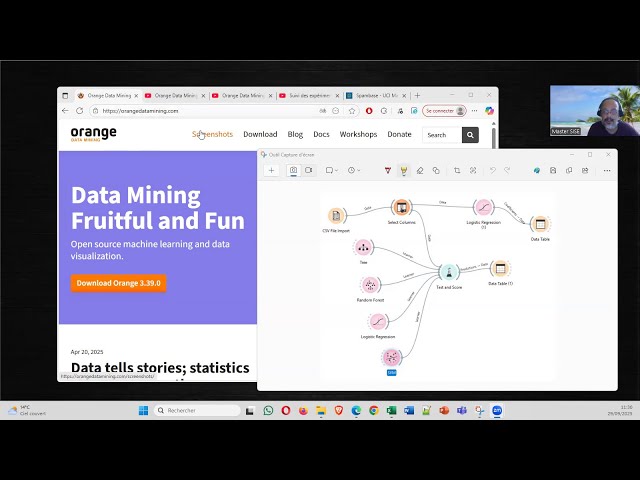The height and width of the screenshot is (480, 640).
Task: Click Download Orange 3.39.0 button
Action: [x=118, y=283]
